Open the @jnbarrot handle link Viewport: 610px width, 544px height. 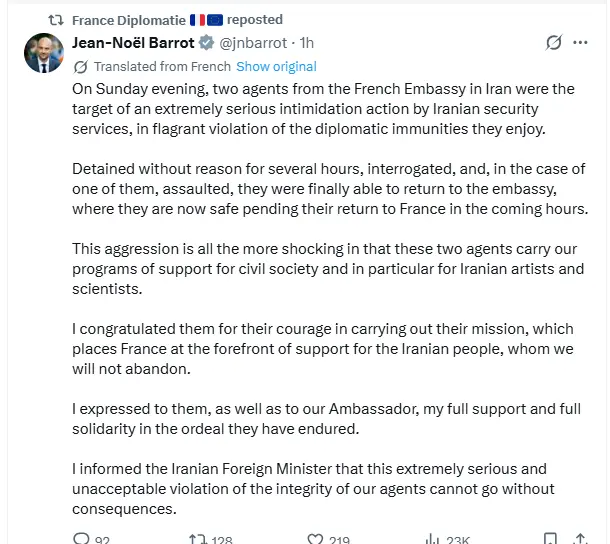[253, 43]
